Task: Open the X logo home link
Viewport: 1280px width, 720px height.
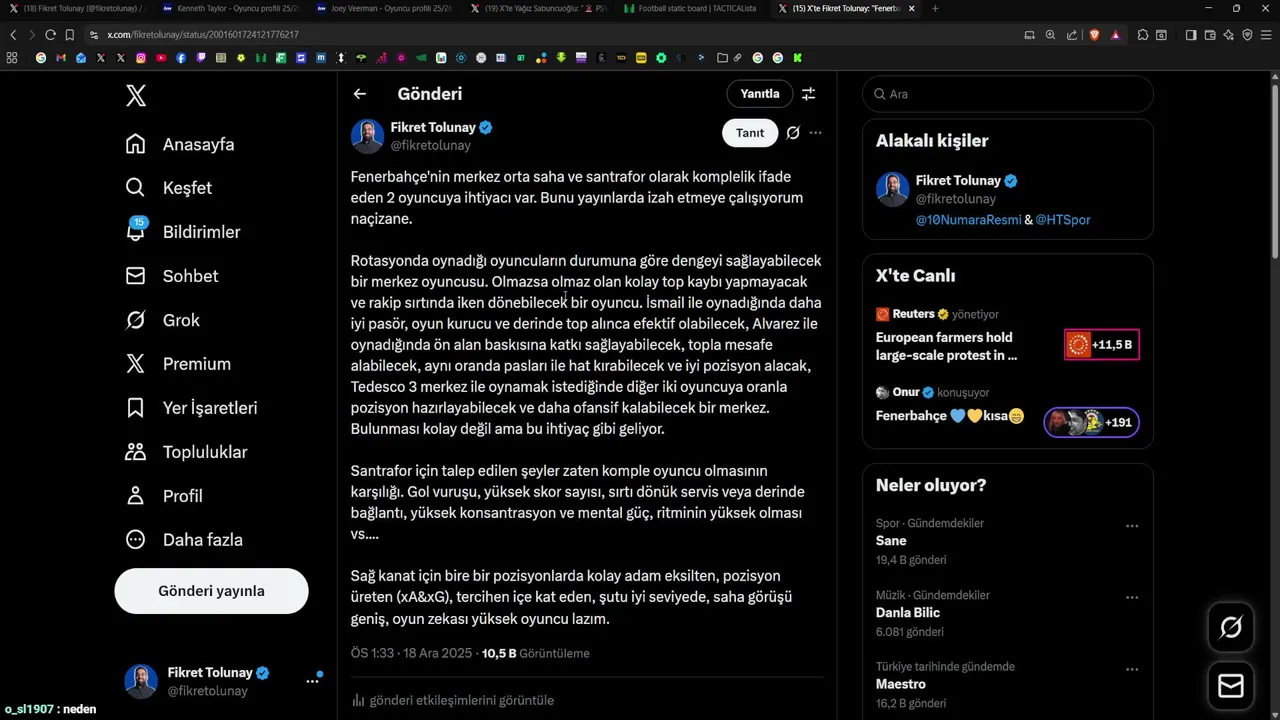Action: [136, 96]
